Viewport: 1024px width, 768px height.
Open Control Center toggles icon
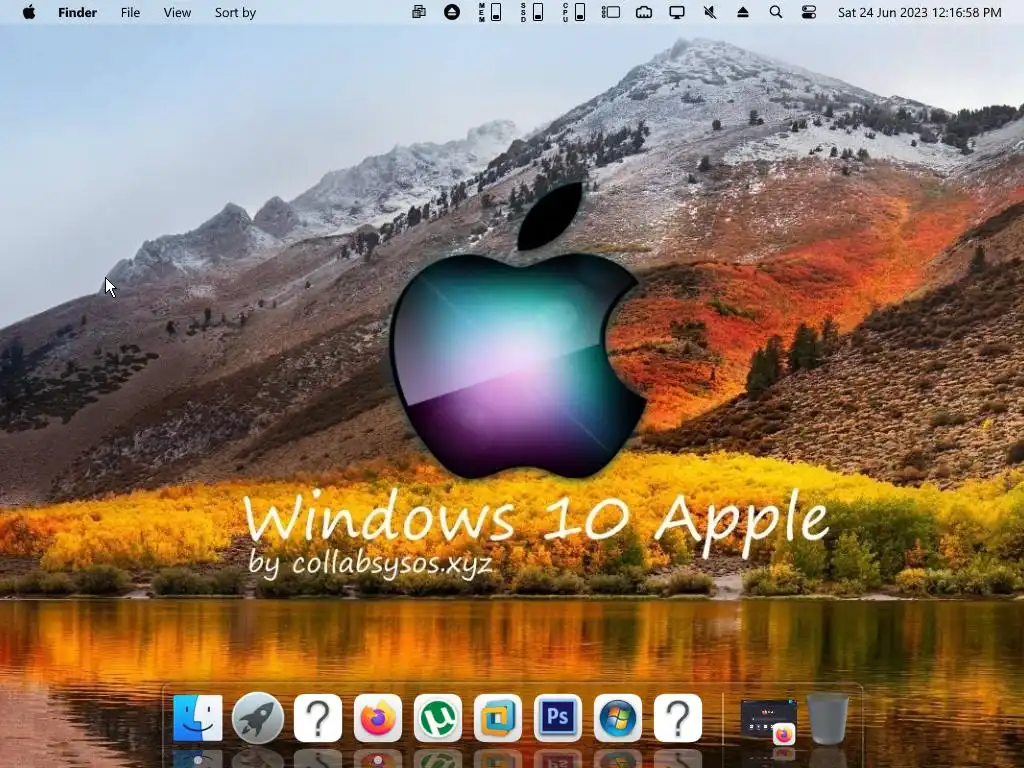[x=809, y=12]
